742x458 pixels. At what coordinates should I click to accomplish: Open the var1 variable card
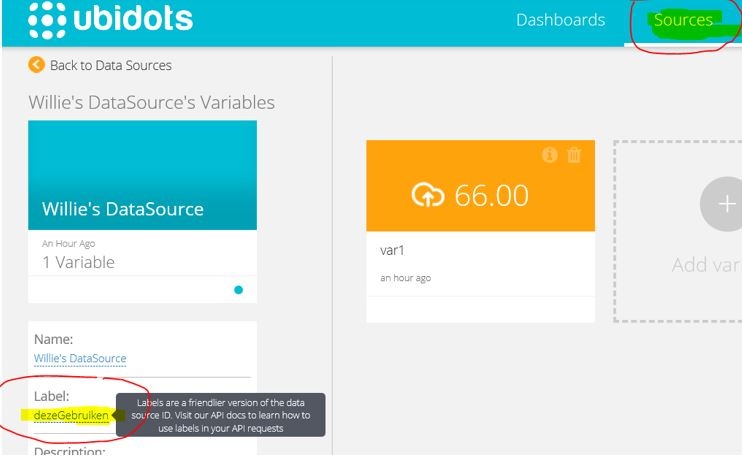click(x=480, y=231)
